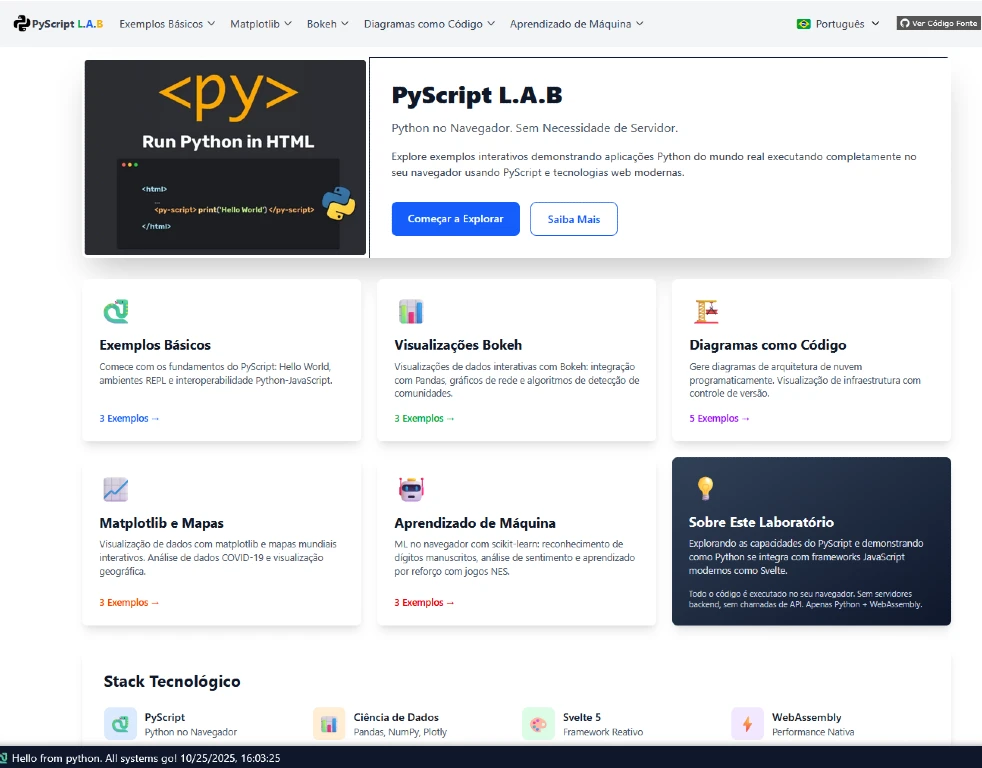
Task: Expand the Exemplos Básicos nav menu
Action: (167, 24)
